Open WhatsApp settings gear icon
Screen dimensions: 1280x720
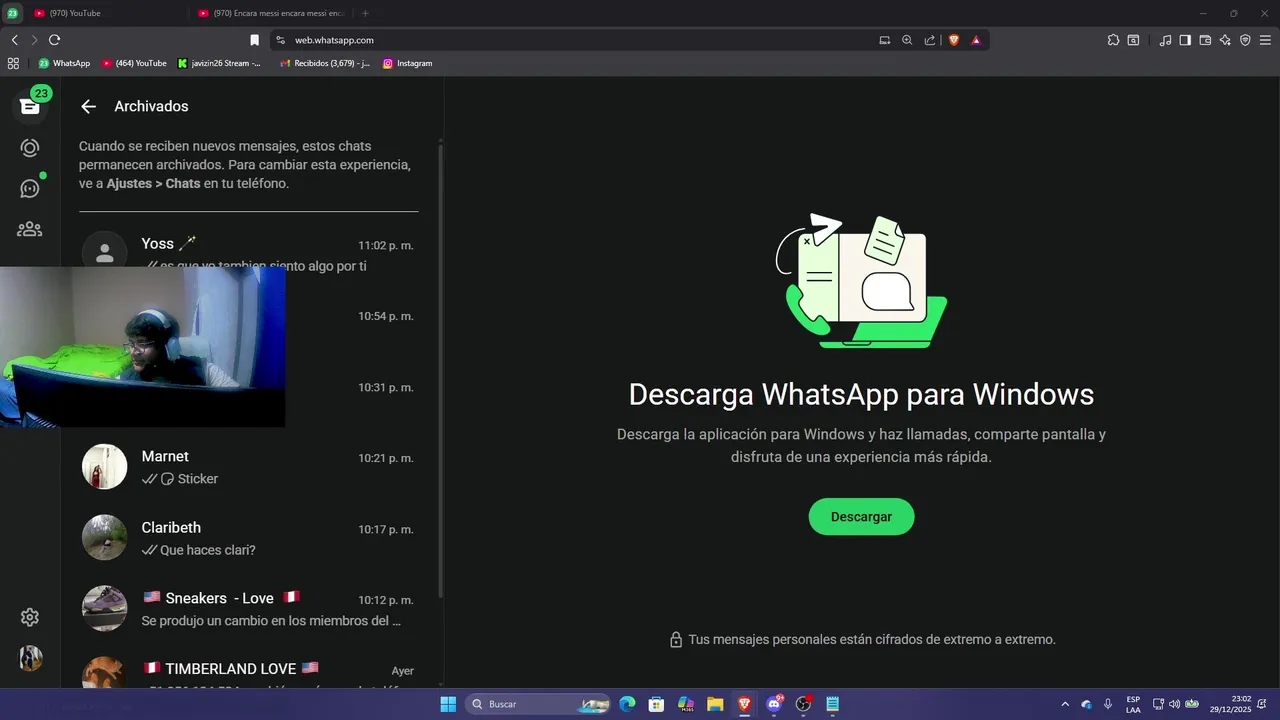coord(30,617)
